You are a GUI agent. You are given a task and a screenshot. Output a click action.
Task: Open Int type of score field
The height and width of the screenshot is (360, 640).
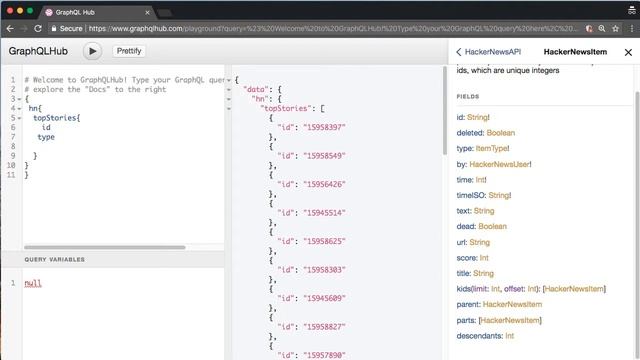coord(484,258)
